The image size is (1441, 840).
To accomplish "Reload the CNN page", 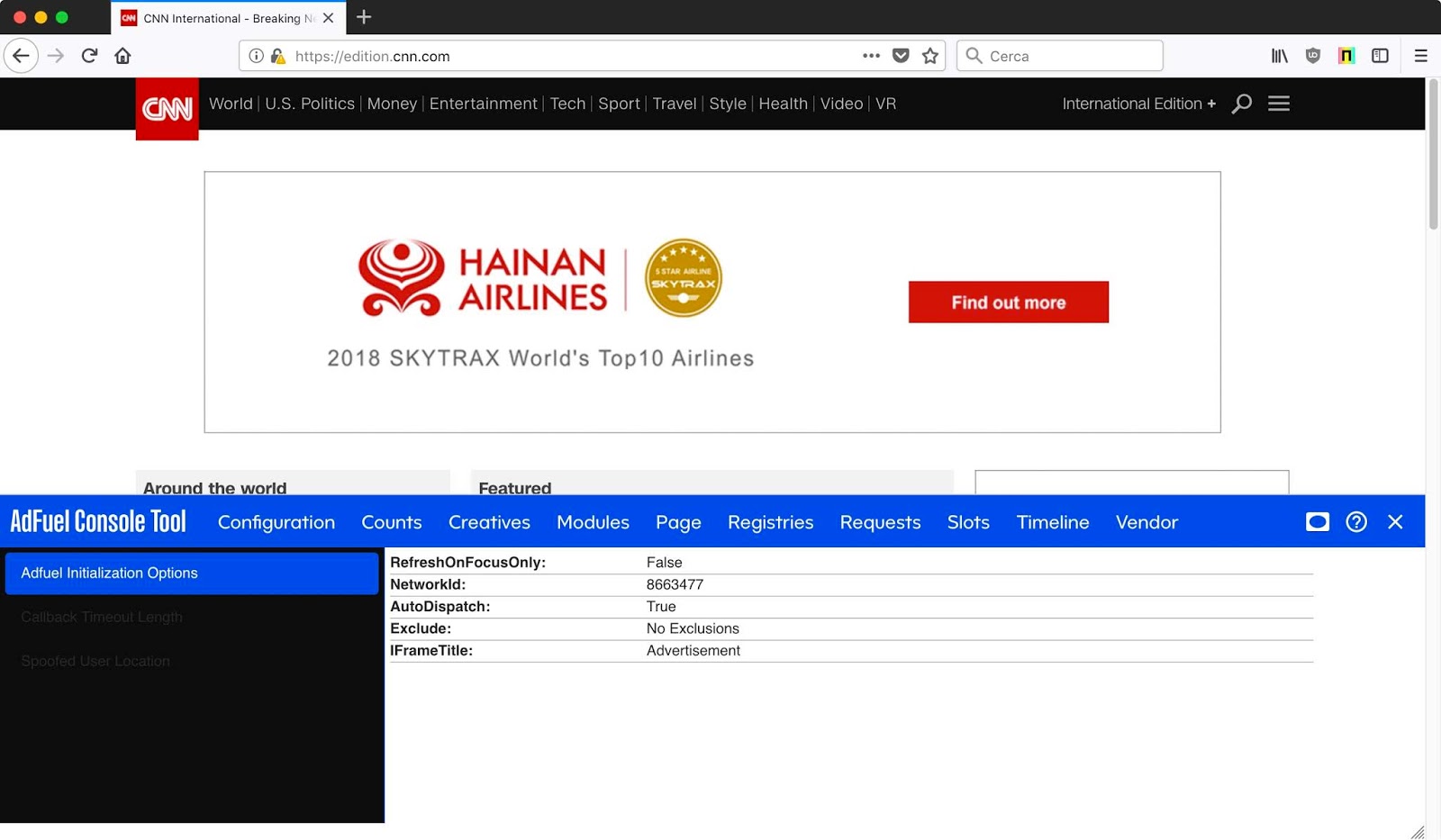I will pyautogui.click(x=89, y=56).
